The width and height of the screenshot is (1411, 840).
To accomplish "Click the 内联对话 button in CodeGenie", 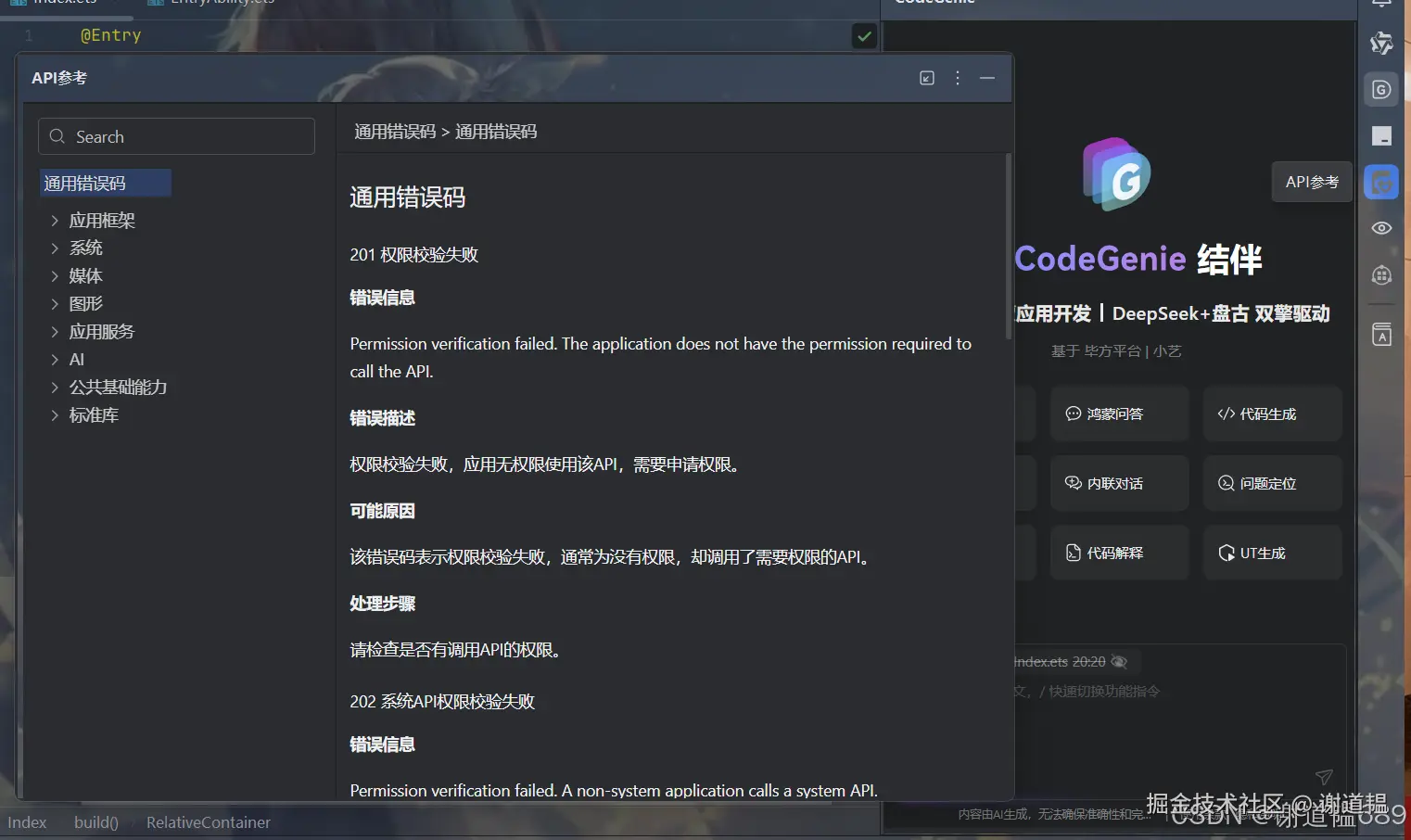I will (1119, 483).
